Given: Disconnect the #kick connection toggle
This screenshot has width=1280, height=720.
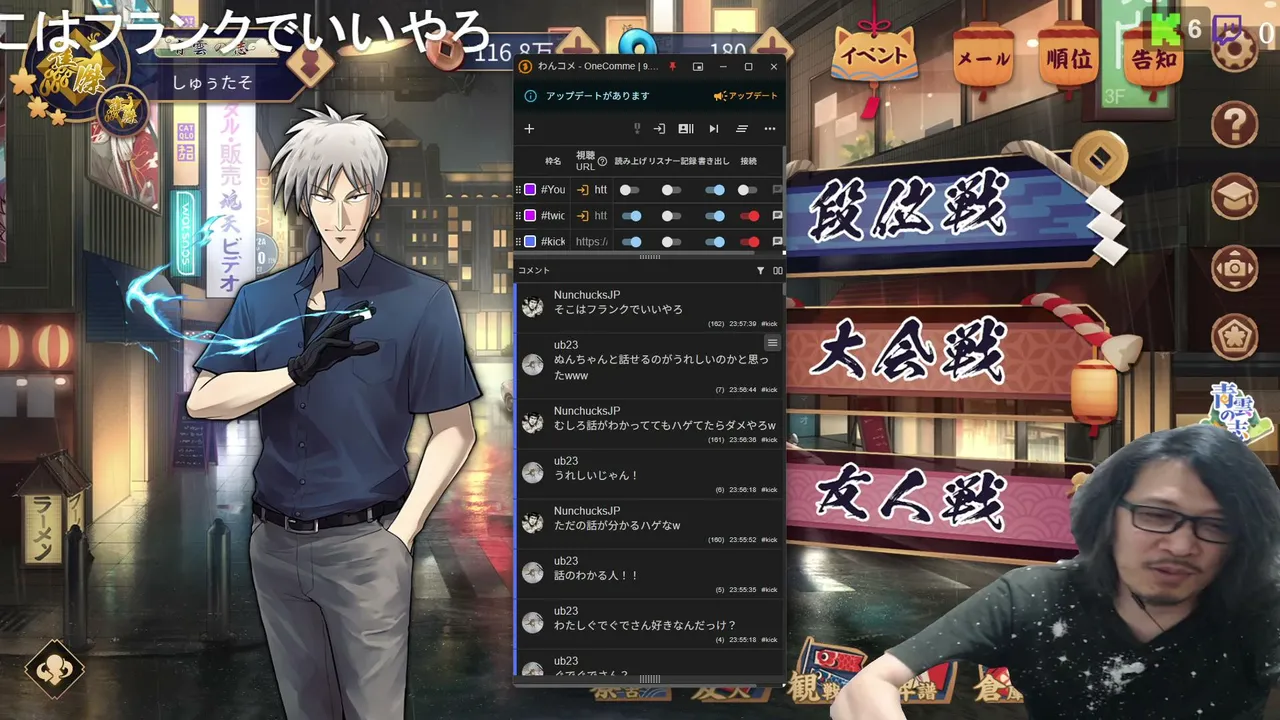Looking at the screenshot, I should click(x=749, y=241).
